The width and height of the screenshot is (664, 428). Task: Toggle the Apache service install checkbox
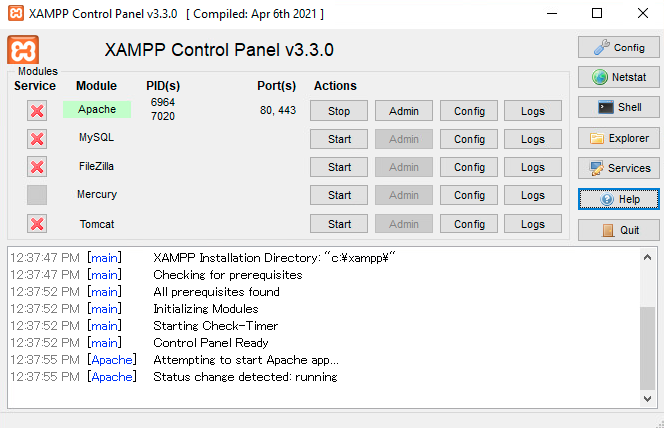tap(37, 111)
